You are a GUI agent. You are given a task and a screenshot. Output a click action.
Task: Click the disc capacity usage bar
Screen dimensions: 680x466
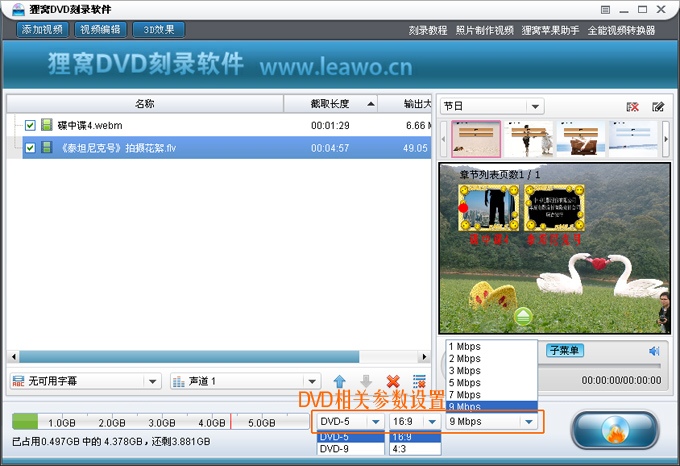(x=160, y=421)
